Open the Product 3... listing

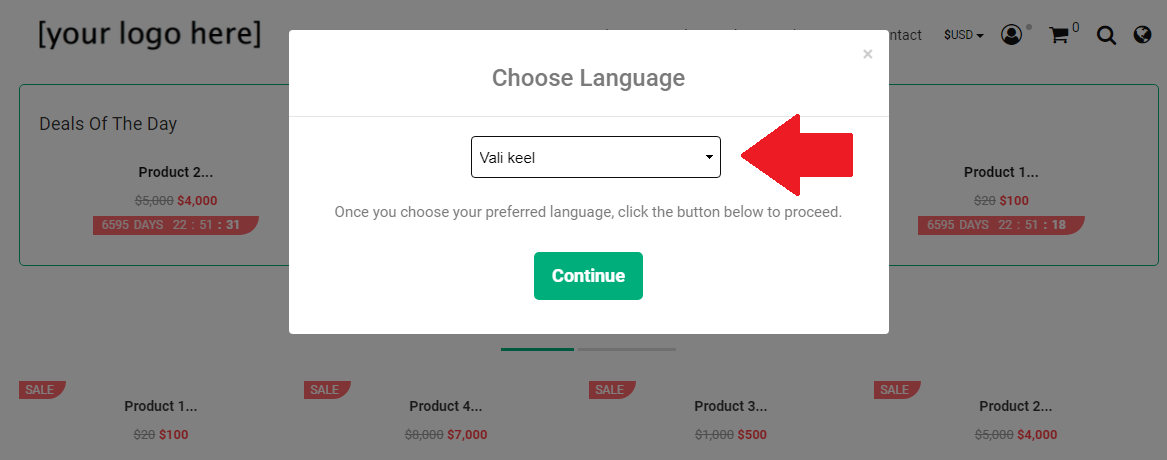point(730,406)
